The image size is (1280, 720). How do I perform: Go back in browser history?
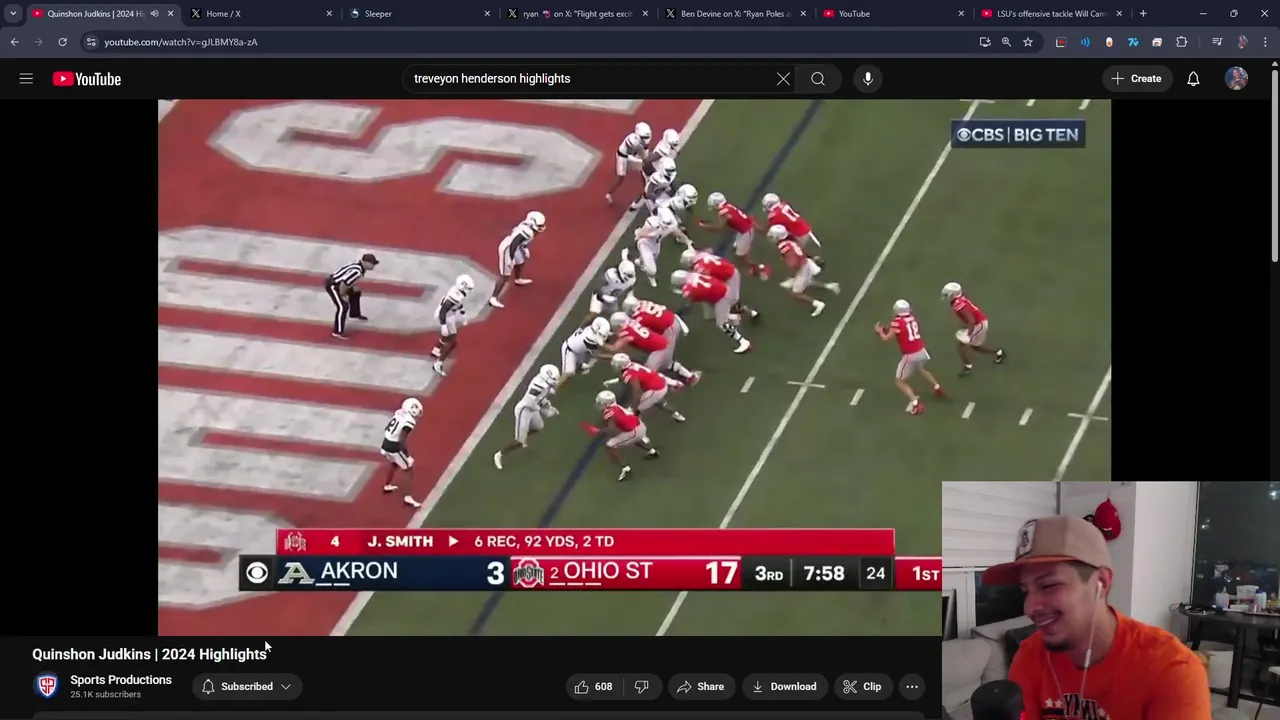click(x=14, y=42)
